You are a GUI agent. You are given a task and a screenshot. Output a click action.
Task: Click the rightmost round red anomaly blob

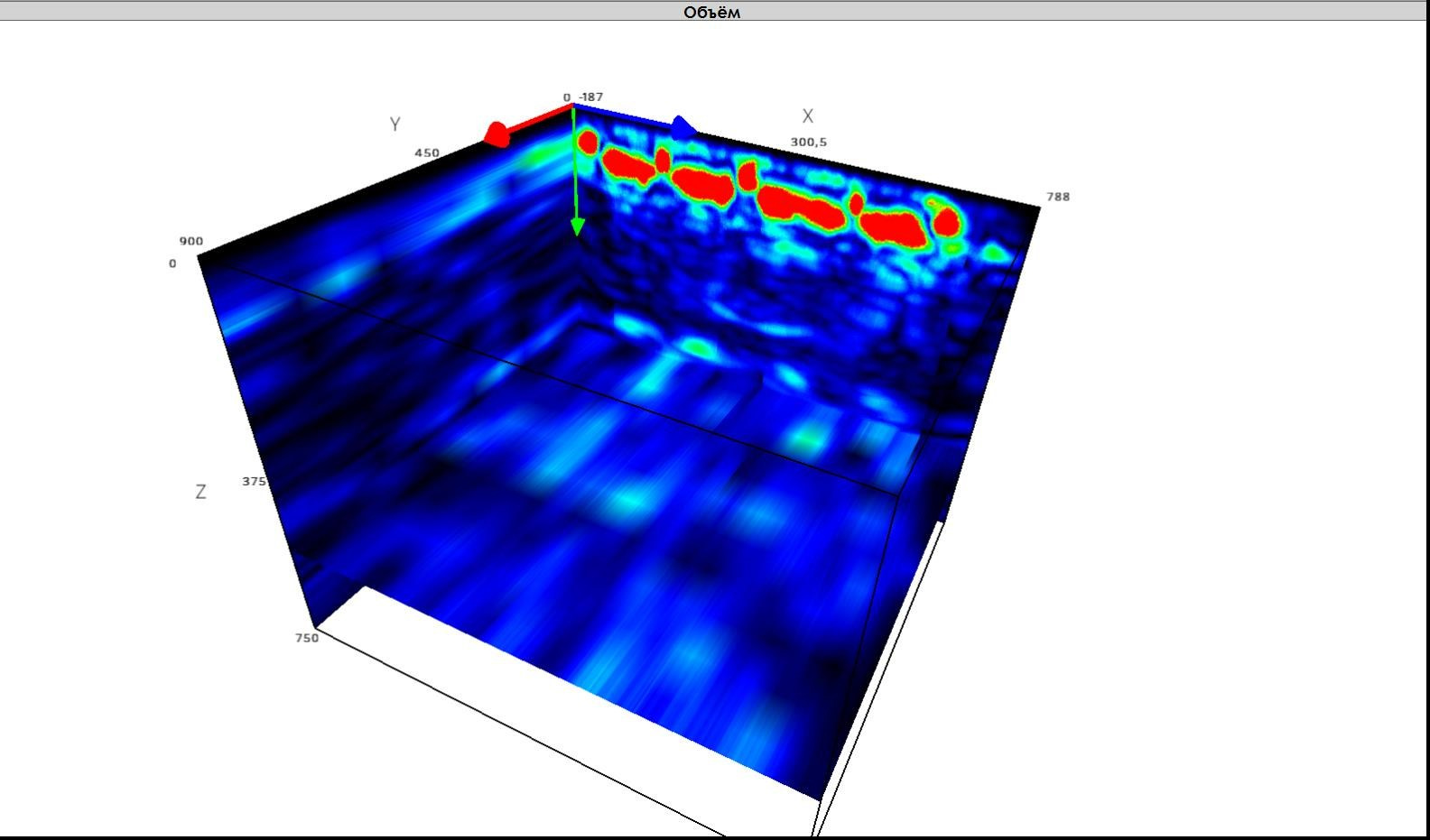pos(946,220)
